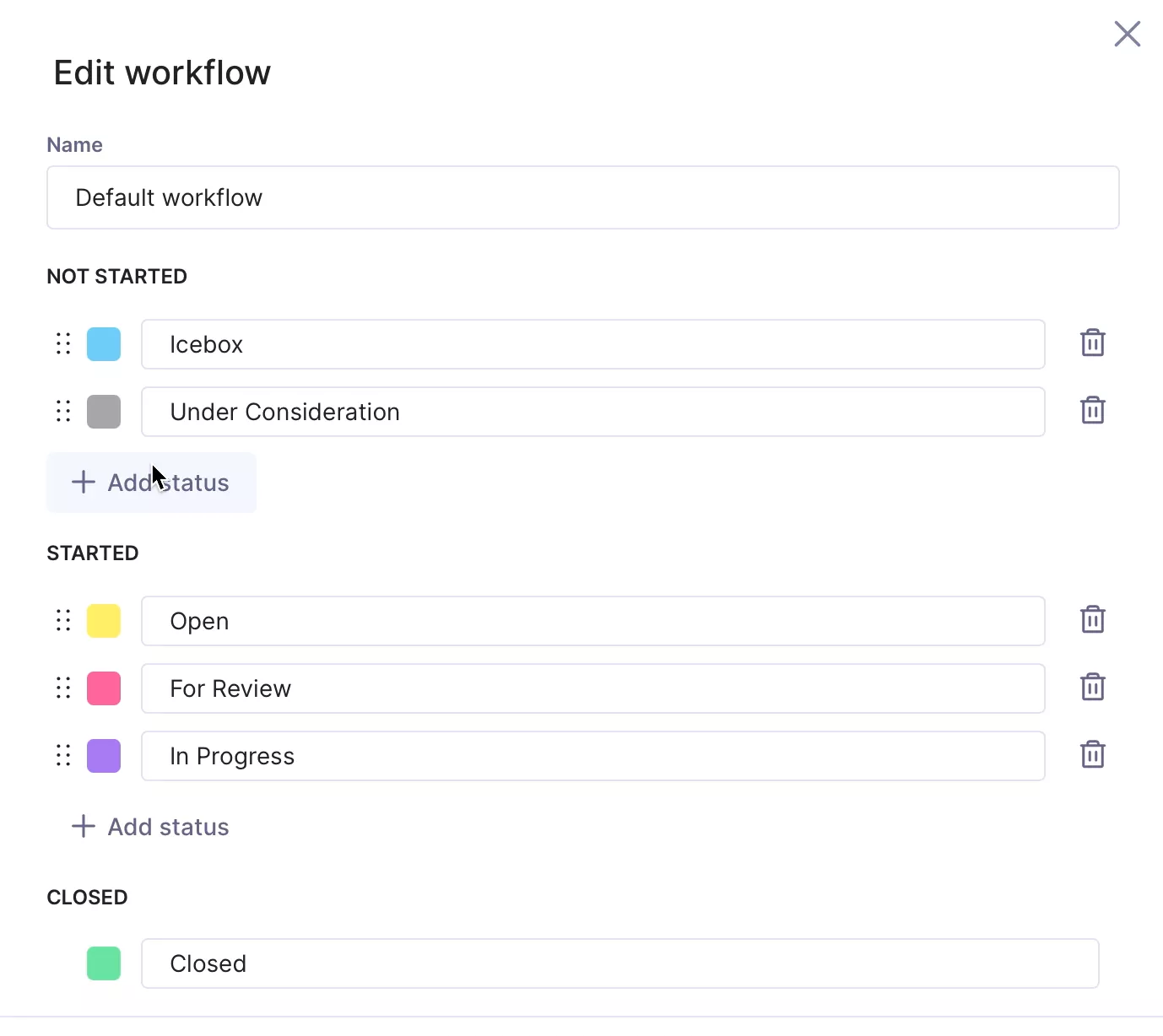Click the drag handle beside Under Consideration
Image resolution: width=1163 pixels, height=1036 pixels.
pos(63,411)
